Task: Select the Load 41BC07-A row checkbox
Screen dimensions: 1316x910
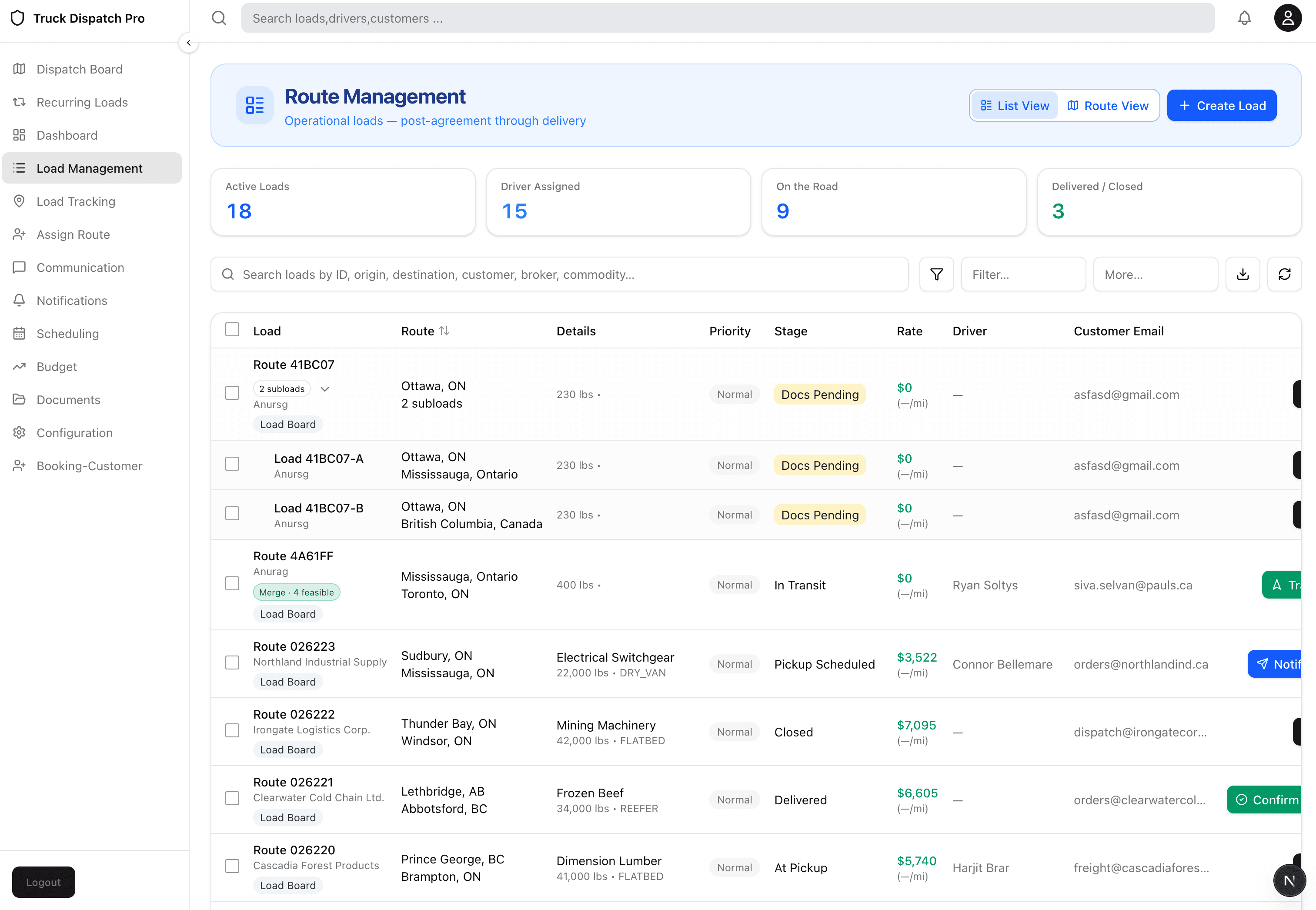Action: click(232, 464)
